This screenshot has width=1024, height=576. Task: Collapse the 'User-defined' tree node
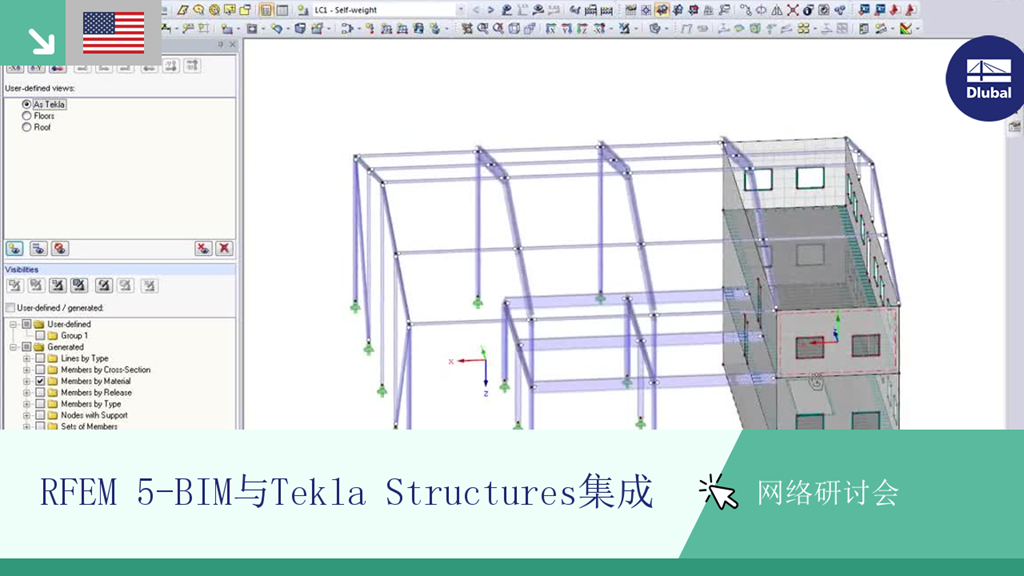[13, 324]
